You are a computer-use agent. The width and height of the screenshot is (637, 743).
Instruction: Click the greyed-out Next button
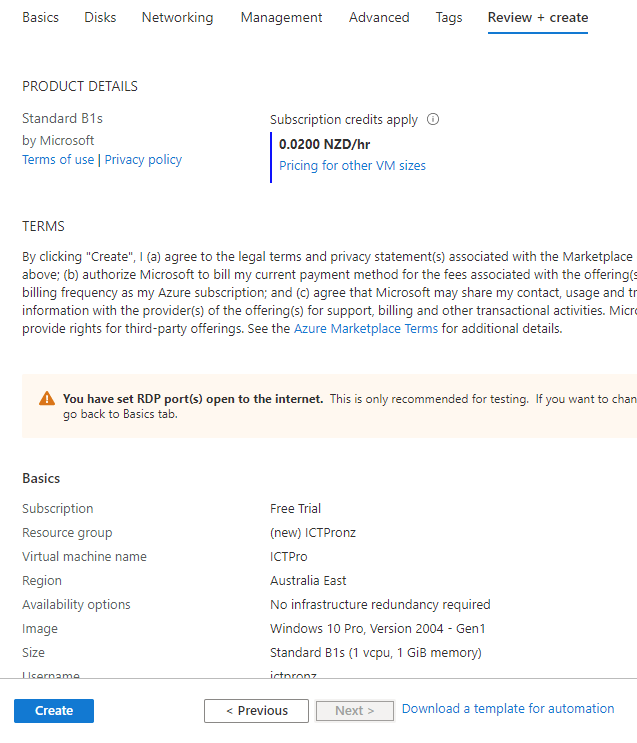click(355, 710)
